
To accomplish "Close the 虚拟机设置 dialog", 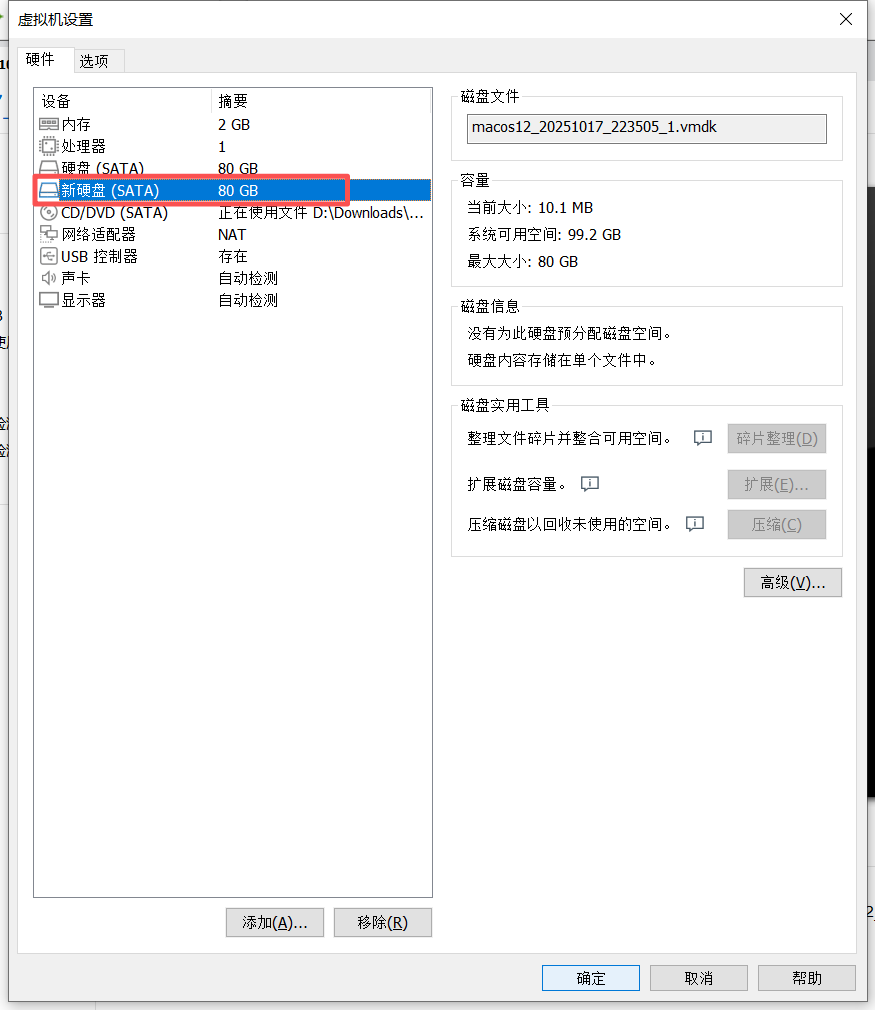I will (846, 19).
